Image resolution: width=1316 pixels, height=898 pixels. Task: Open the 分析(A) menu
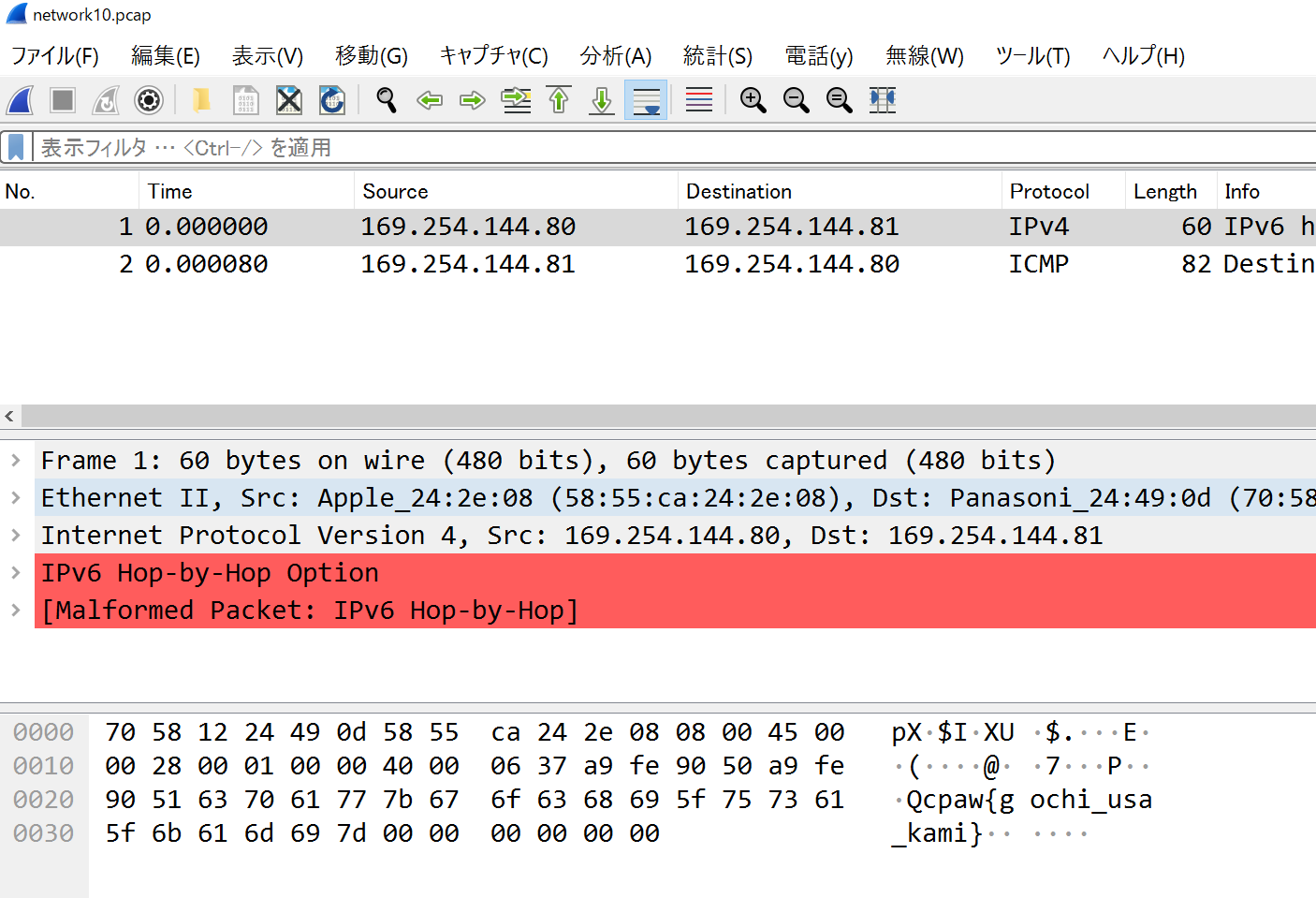pos(616,56)
